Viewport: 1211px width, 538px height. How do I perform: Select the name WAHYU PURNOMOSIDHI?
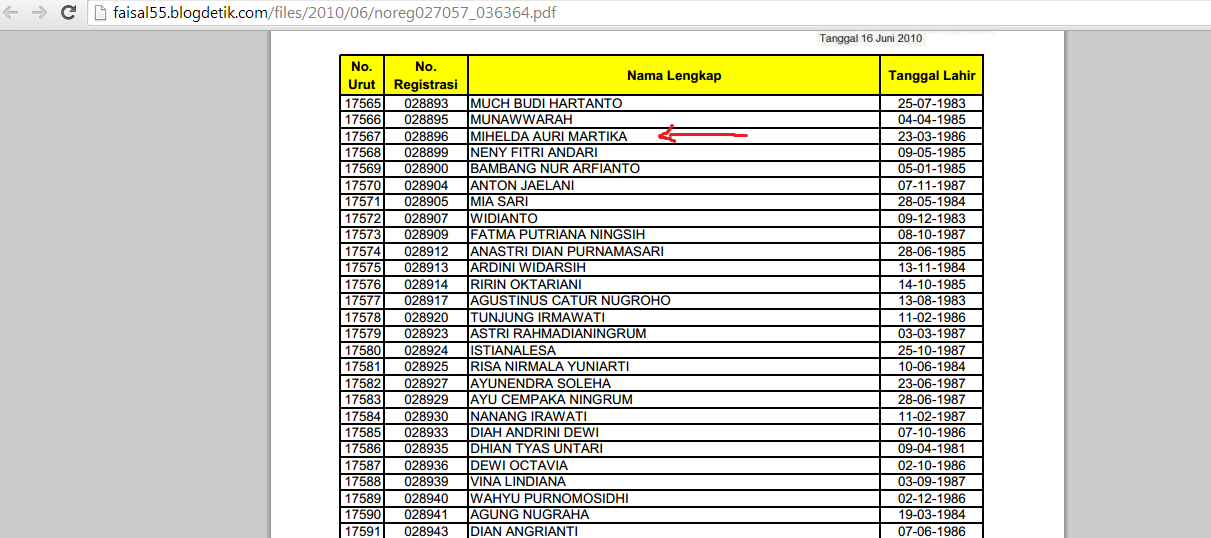(x=549, y=498)
